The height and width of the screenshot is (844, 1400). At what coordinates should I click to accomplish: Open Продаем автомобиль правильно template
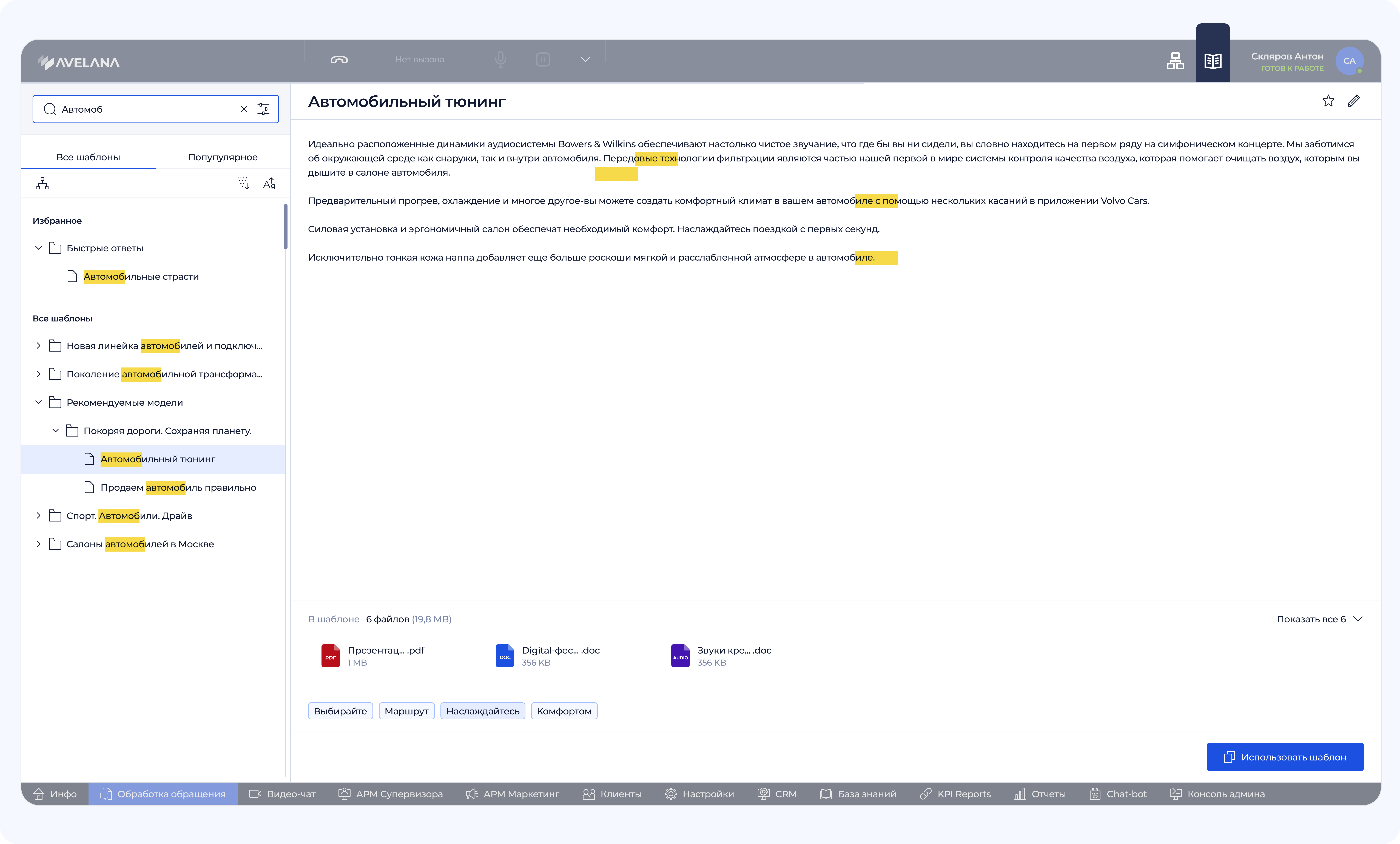pyautogui.click(x=178, y=488)
